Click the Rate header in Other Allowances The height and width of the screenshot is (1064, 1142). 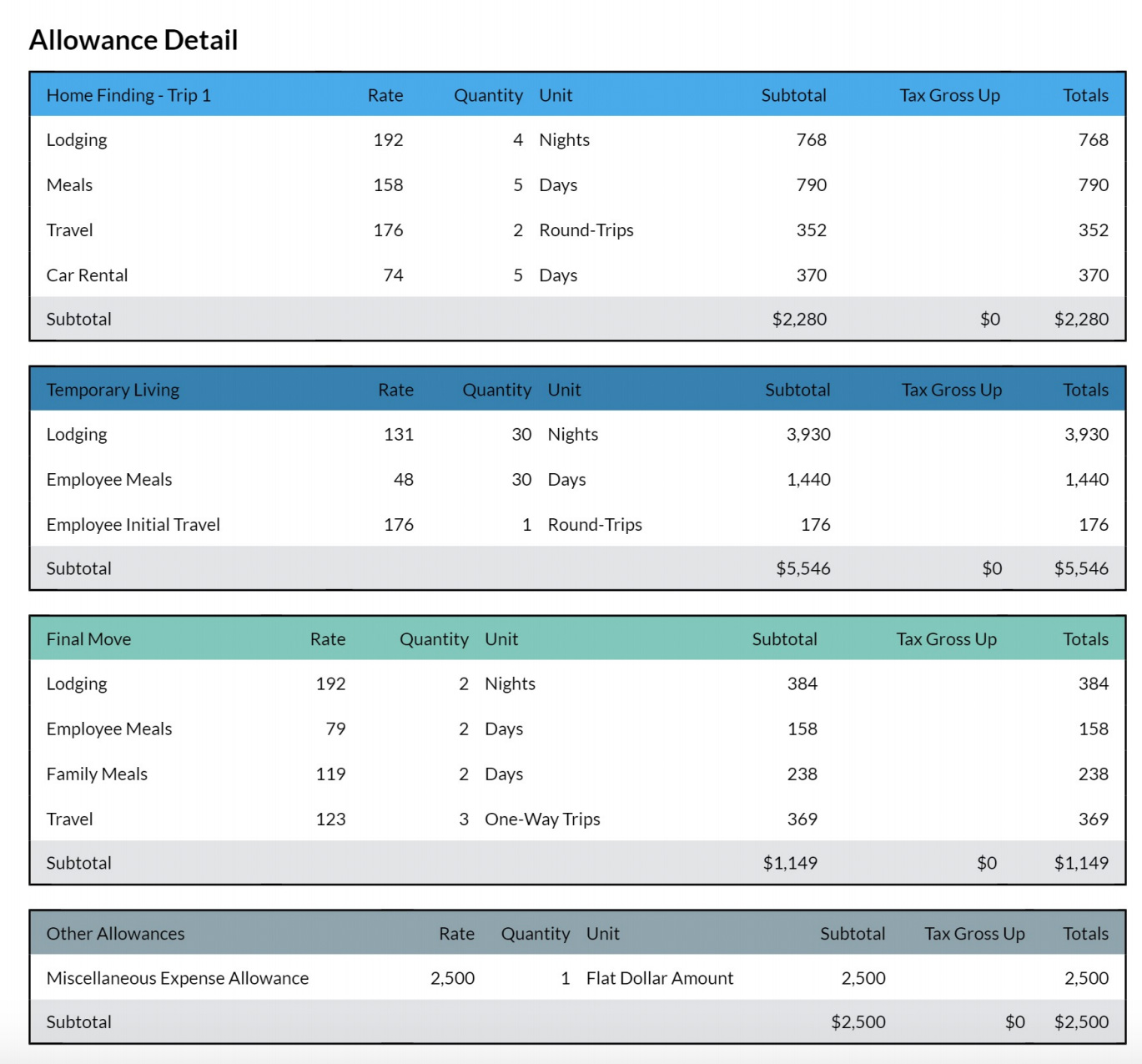(x=456, y=934)
